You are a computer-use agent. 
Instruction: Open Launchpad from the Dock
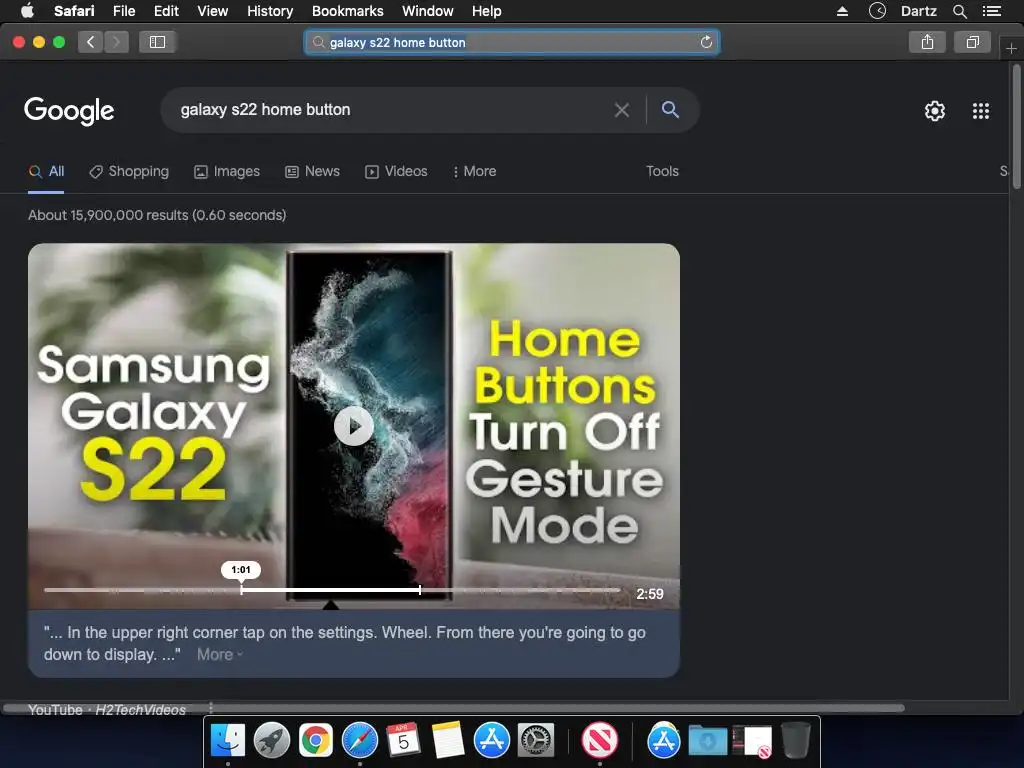click(x=272, y=740)
